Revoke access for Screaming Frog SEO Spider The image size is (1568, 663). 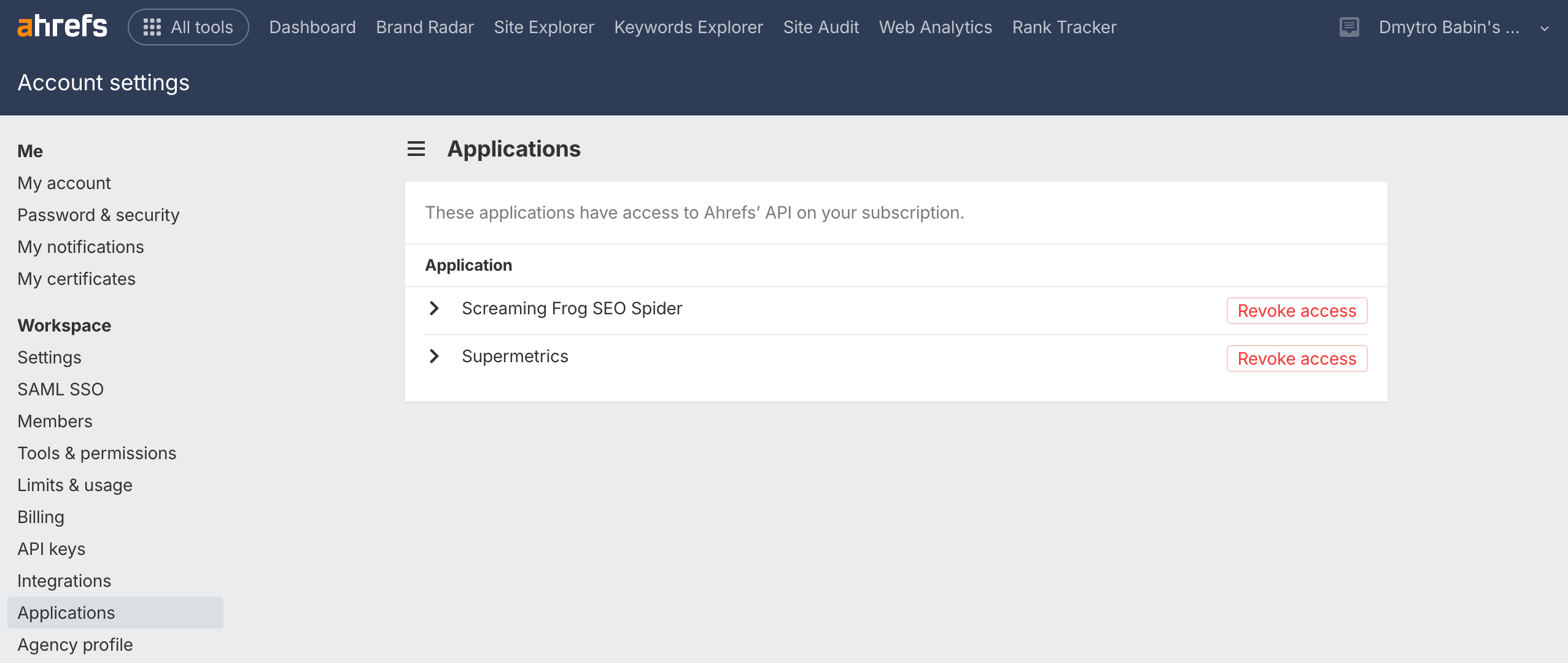click(1297, 311)
